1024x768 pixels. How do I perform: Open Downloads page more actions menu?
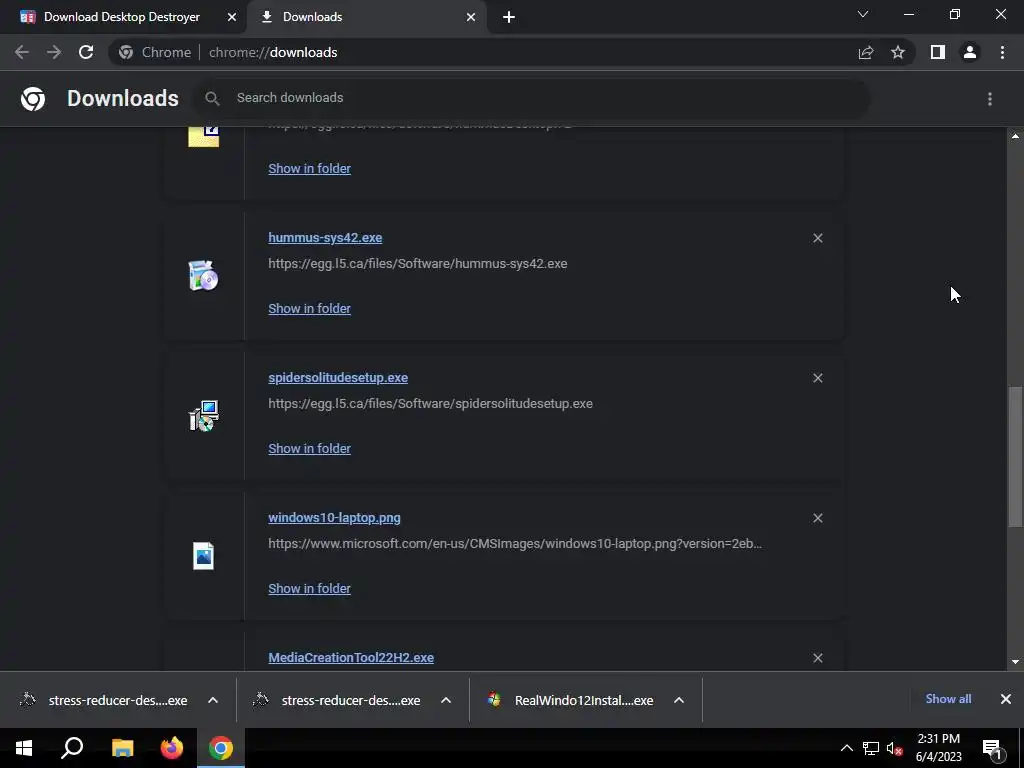point(990,99)
